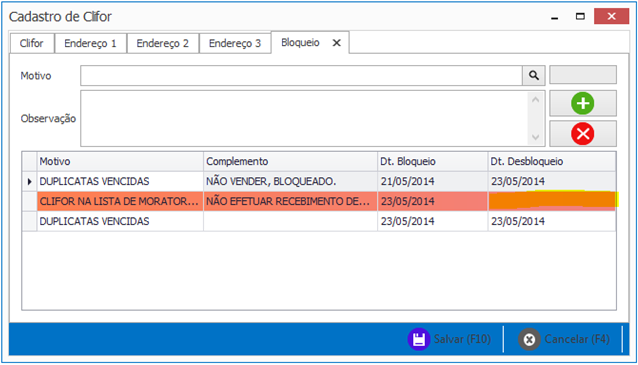
Task: Maximize the Cadastro de Clifor window
Action: [580, 16]
